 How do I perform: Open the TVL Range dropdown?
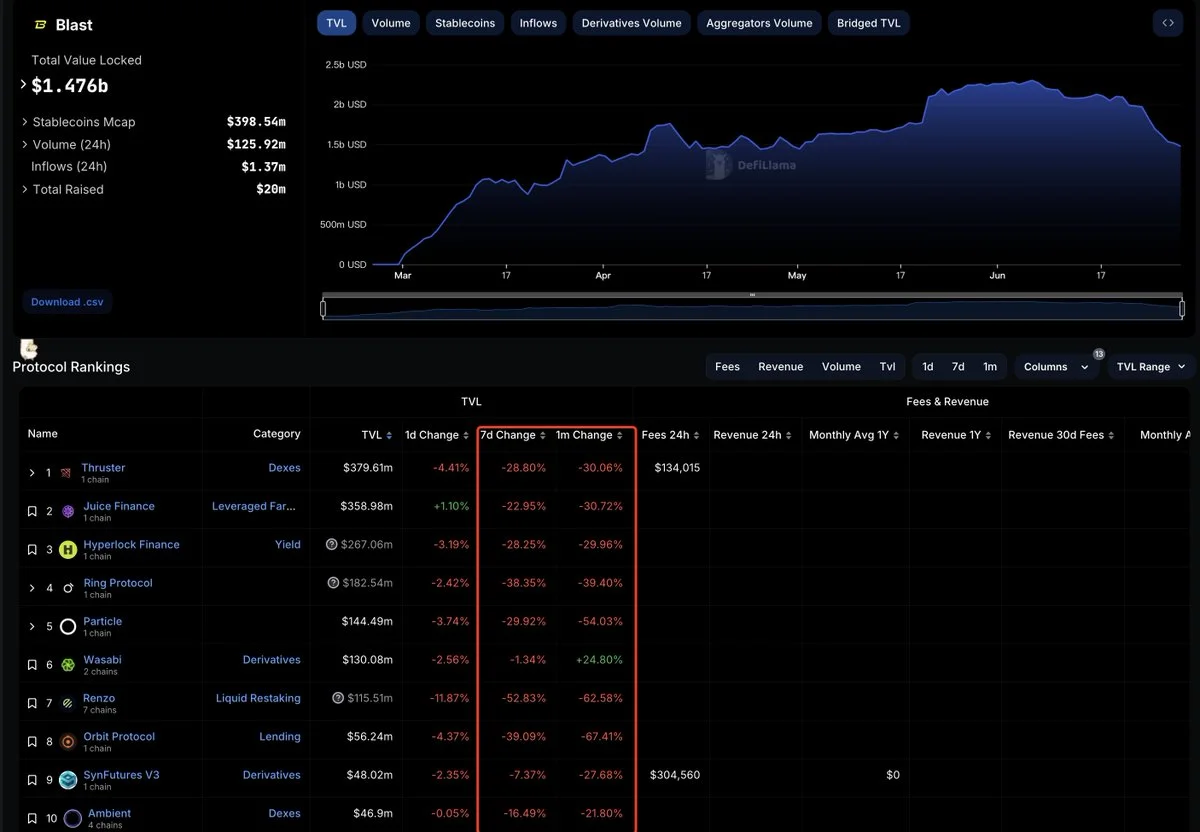pos(1150,367)
